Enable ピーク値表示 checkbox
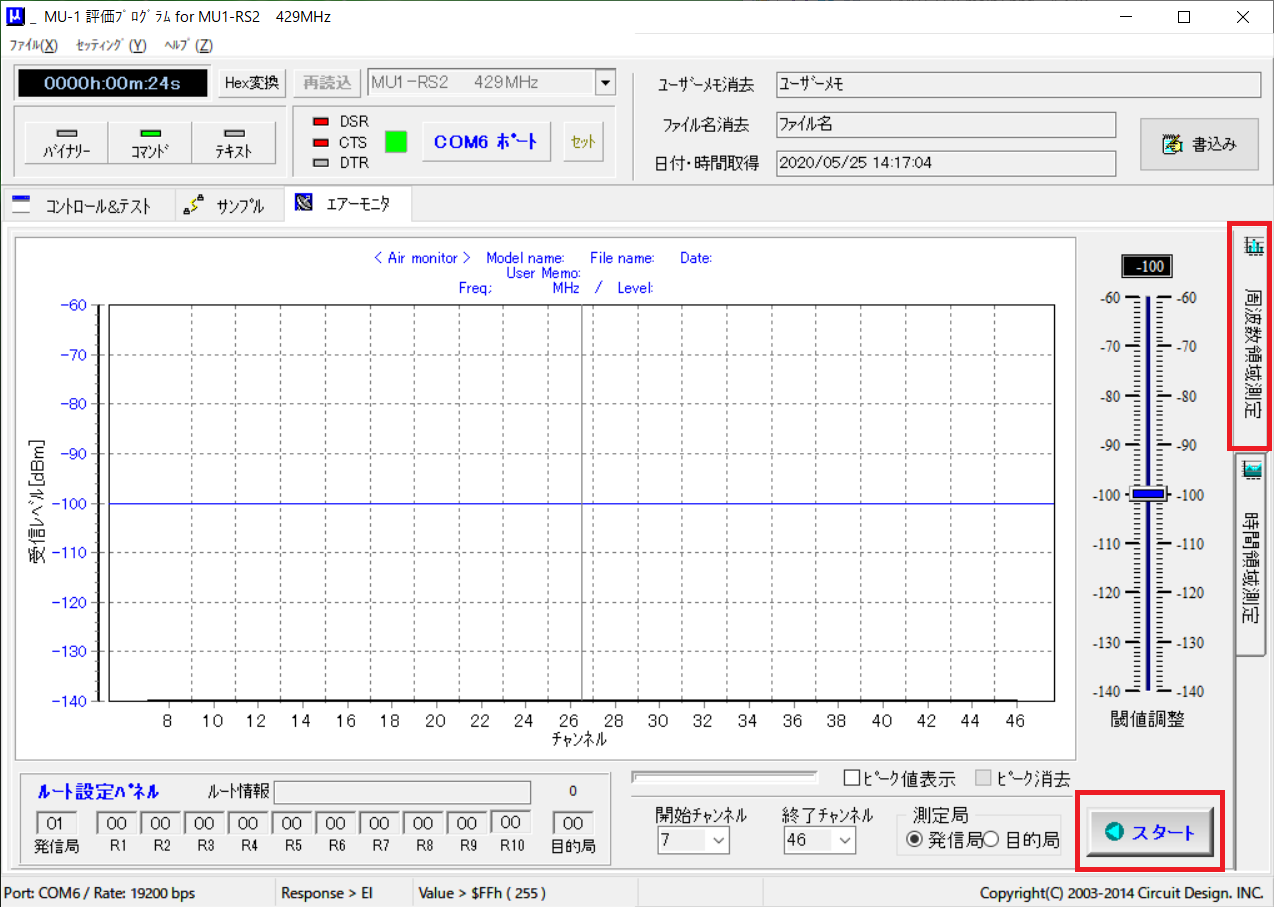The image size is (1274, 907). point(852,778)
